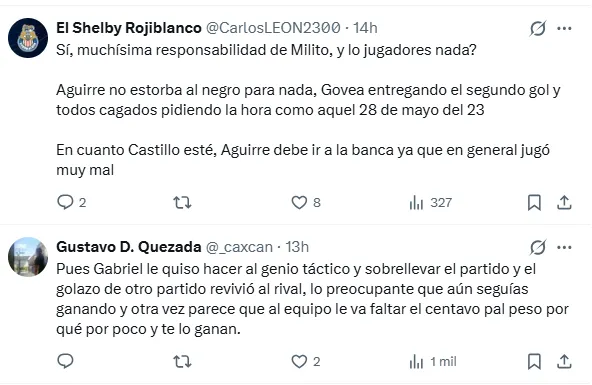This screenshot has width=592, height=385.
Task: Repost the tweet by @CarlosLEON2300
Action: point(182,203)
